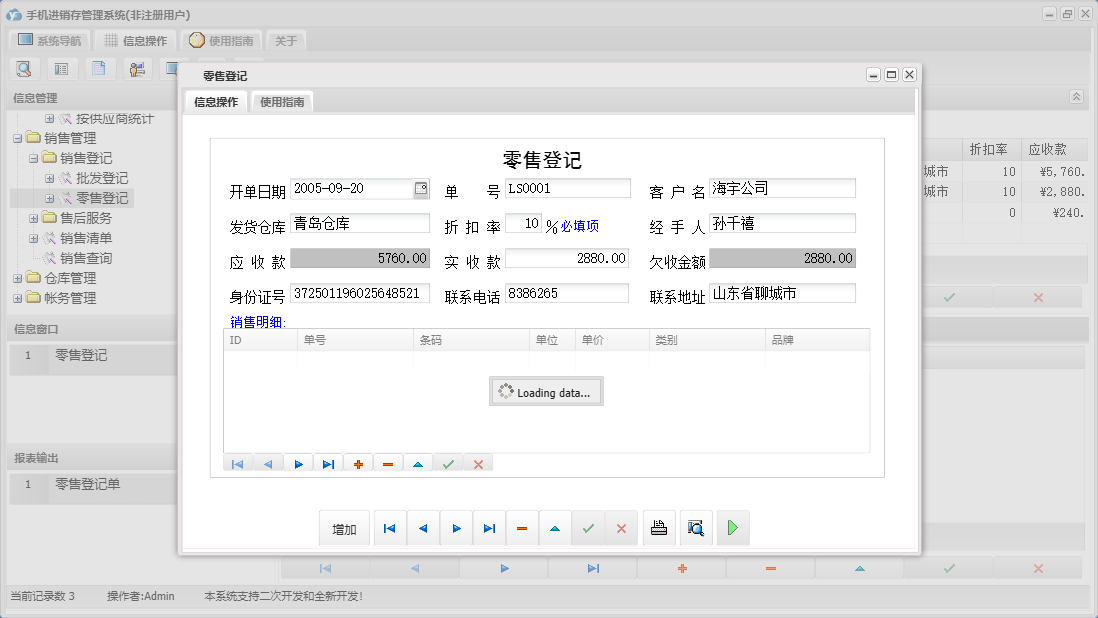Click the 增加 button in the dialog

coord(344,527)
